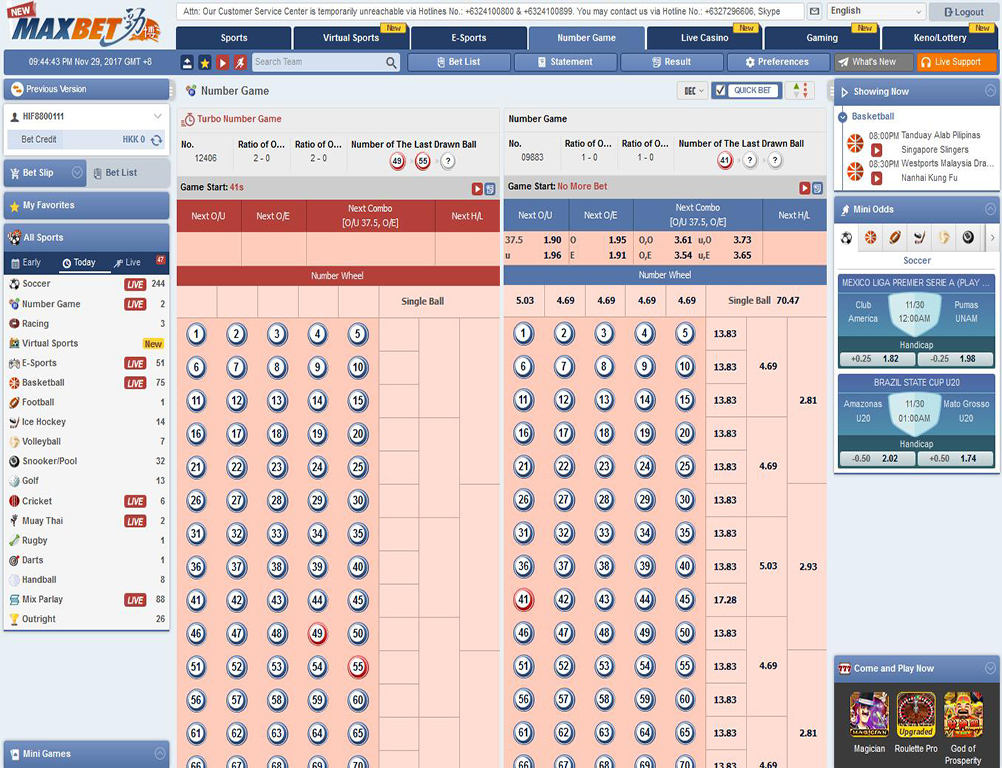Screen dimensions: 1002x768
Task: Select the rugby ball icon in Mini Odds strip
Action: [893, 237]
